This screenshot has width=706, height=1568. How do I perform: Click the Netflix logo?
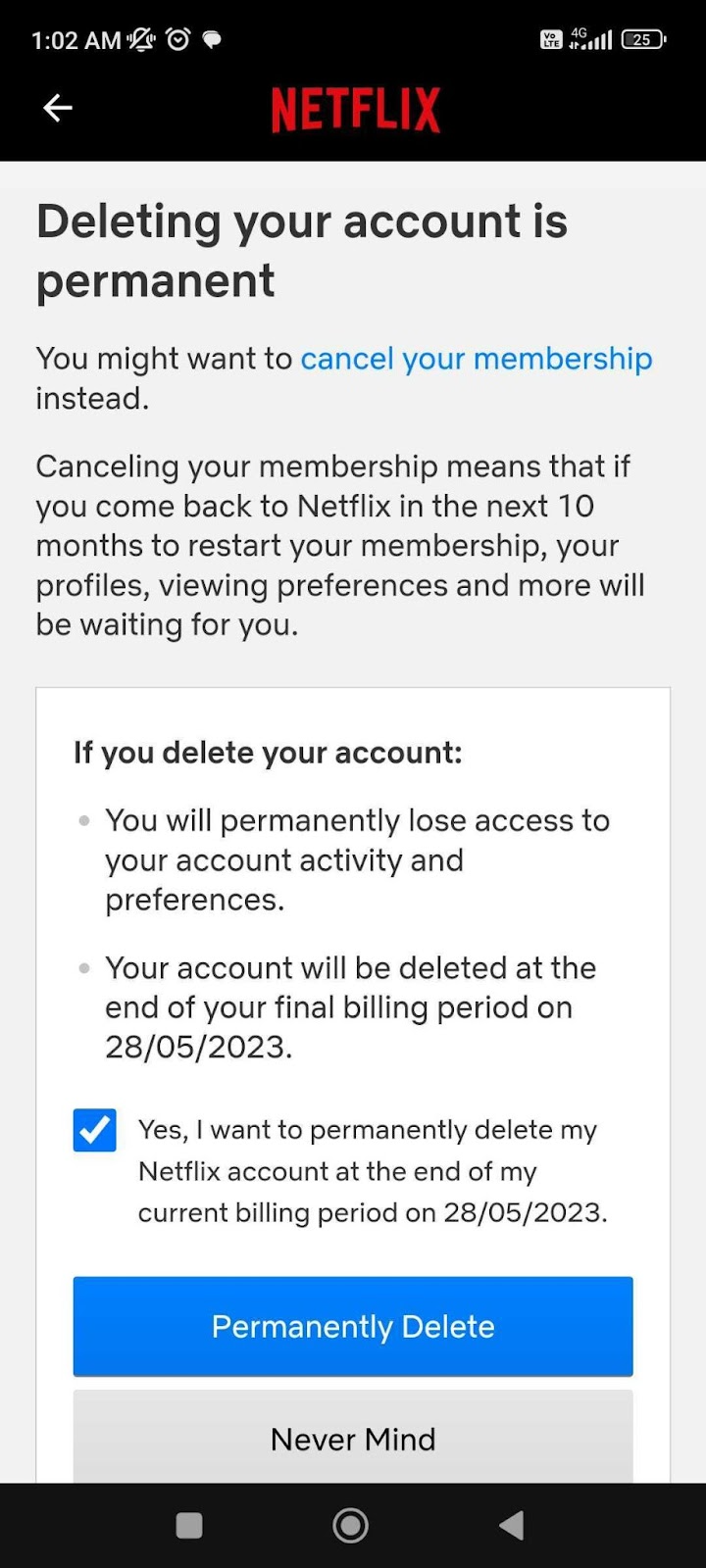(x=355, y=109)
